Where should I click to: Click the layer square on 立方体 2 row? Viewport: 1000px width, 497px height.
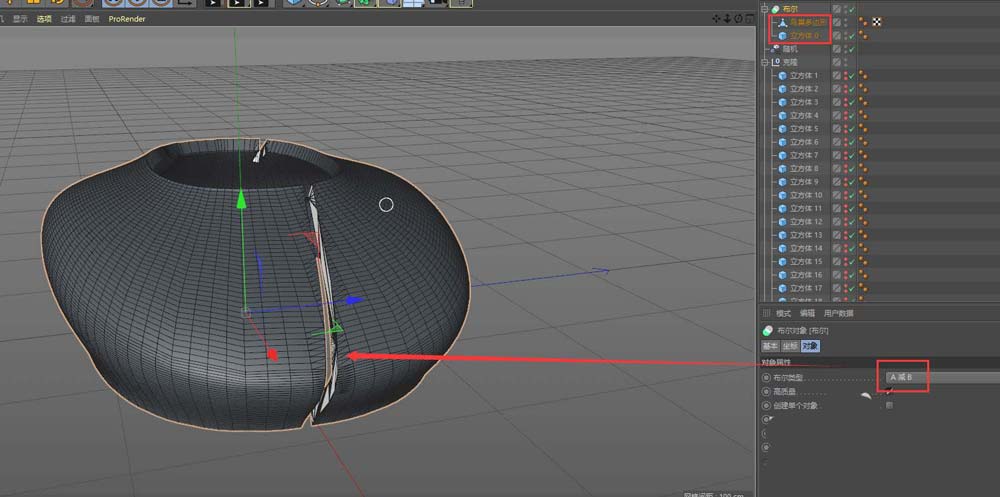coord(837,89)
